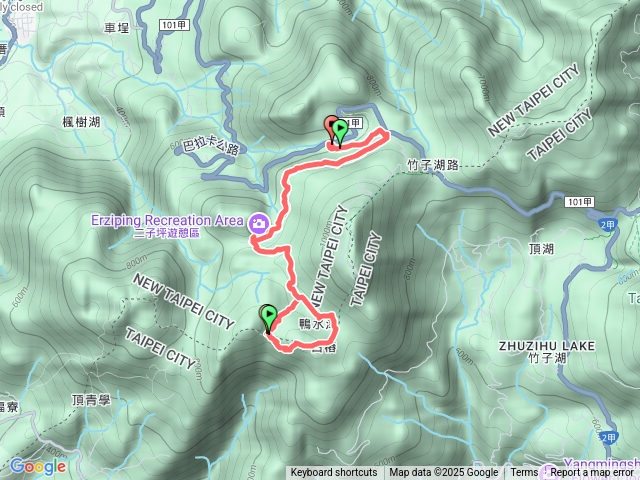Click the 101甲 road shield at top
640x480 pixels.
[174, 25]
